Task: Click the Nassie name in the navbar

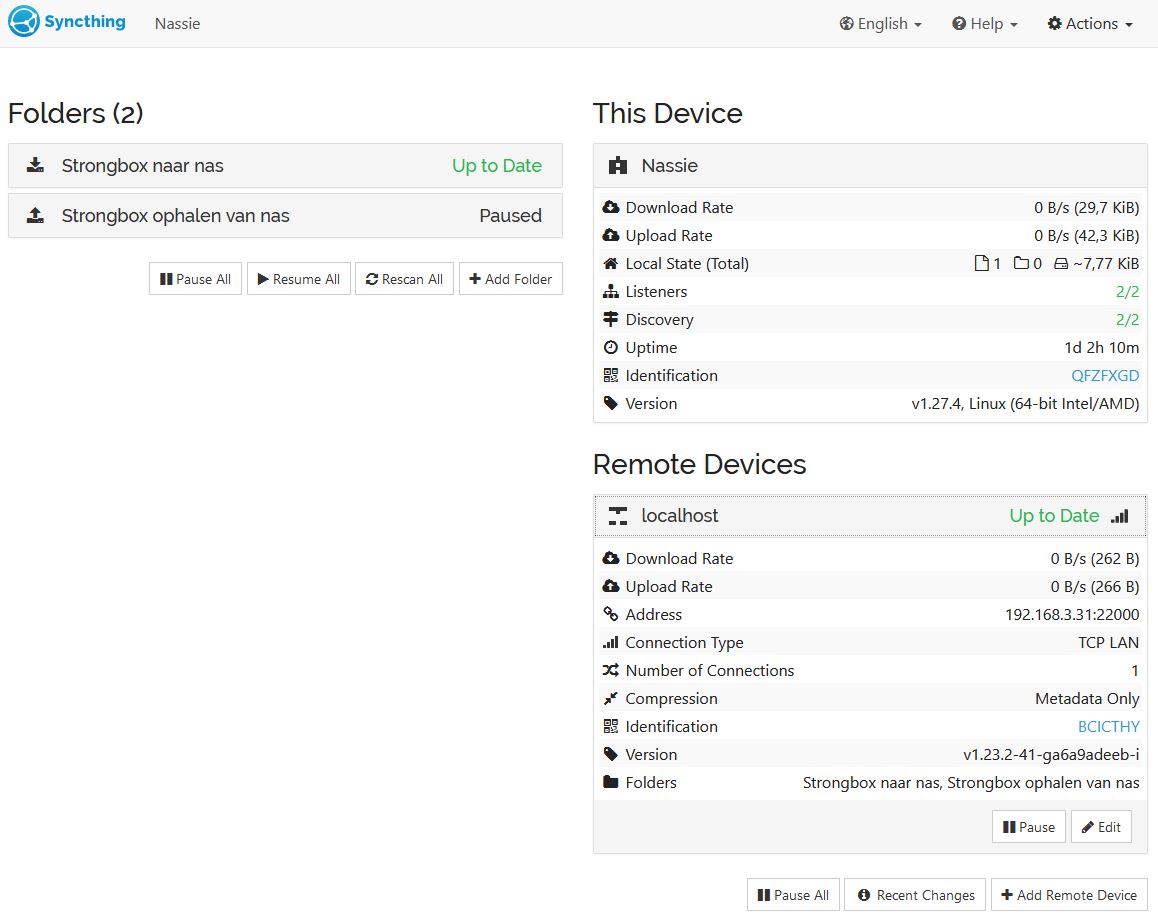Action: tap(177, 24)
